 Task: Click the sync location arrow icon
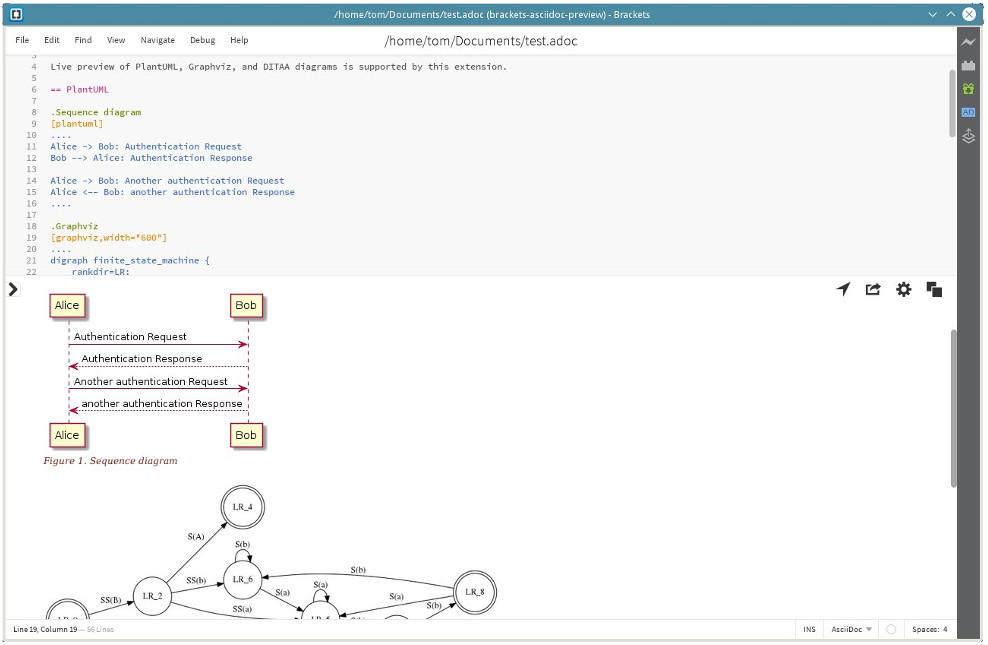843,289
